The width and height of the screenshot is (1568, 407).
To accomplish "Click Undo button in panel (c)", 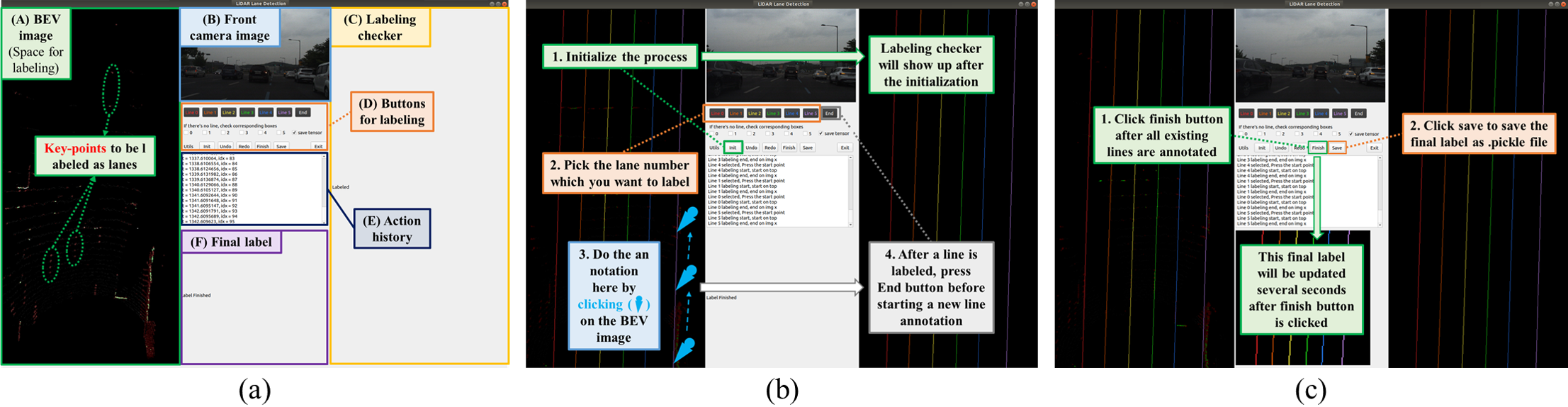I will click(x=1281, y=147).
